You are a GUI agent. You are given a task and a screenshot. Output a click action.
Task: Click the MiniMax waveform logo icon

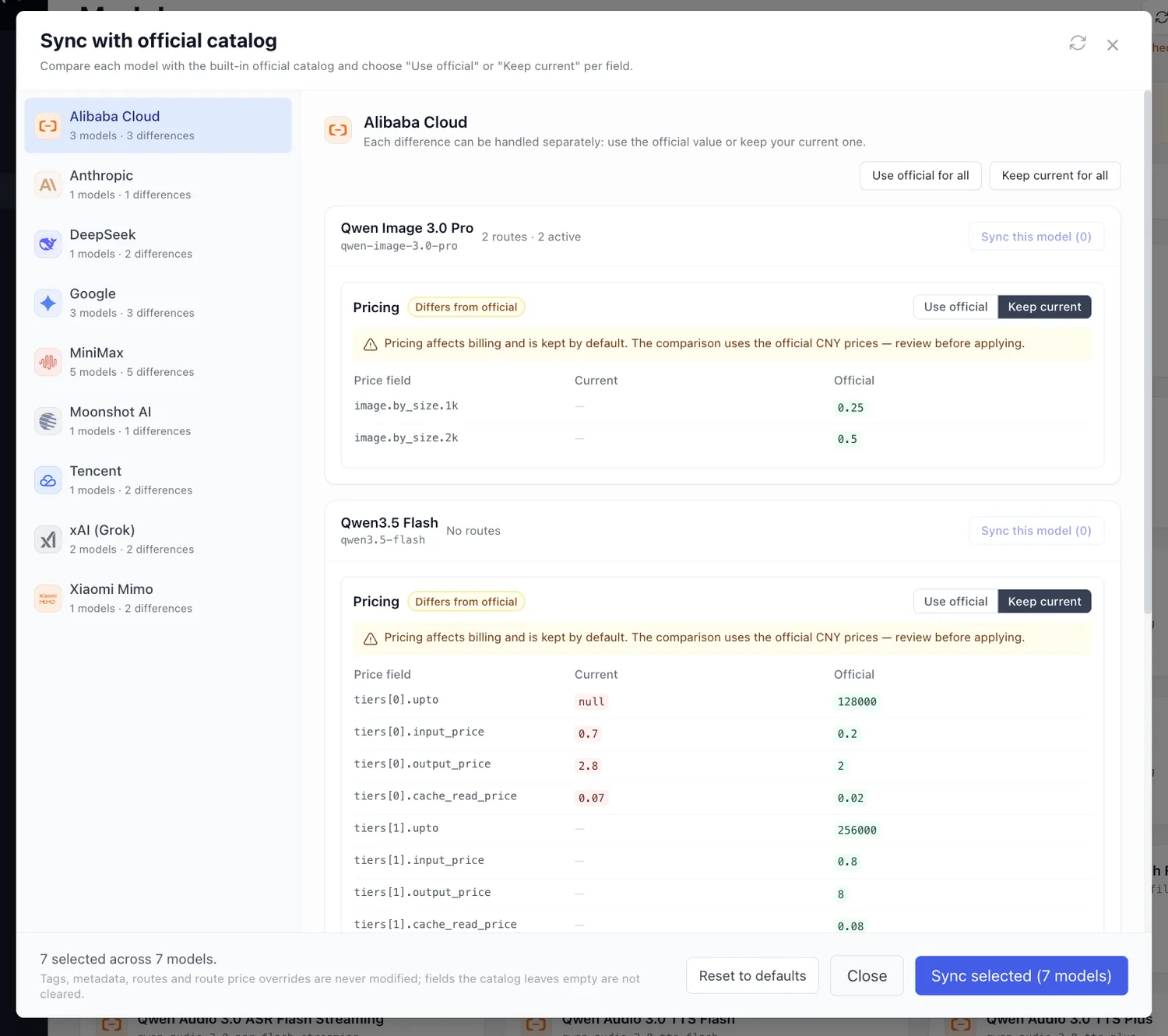tap(48, 362)
